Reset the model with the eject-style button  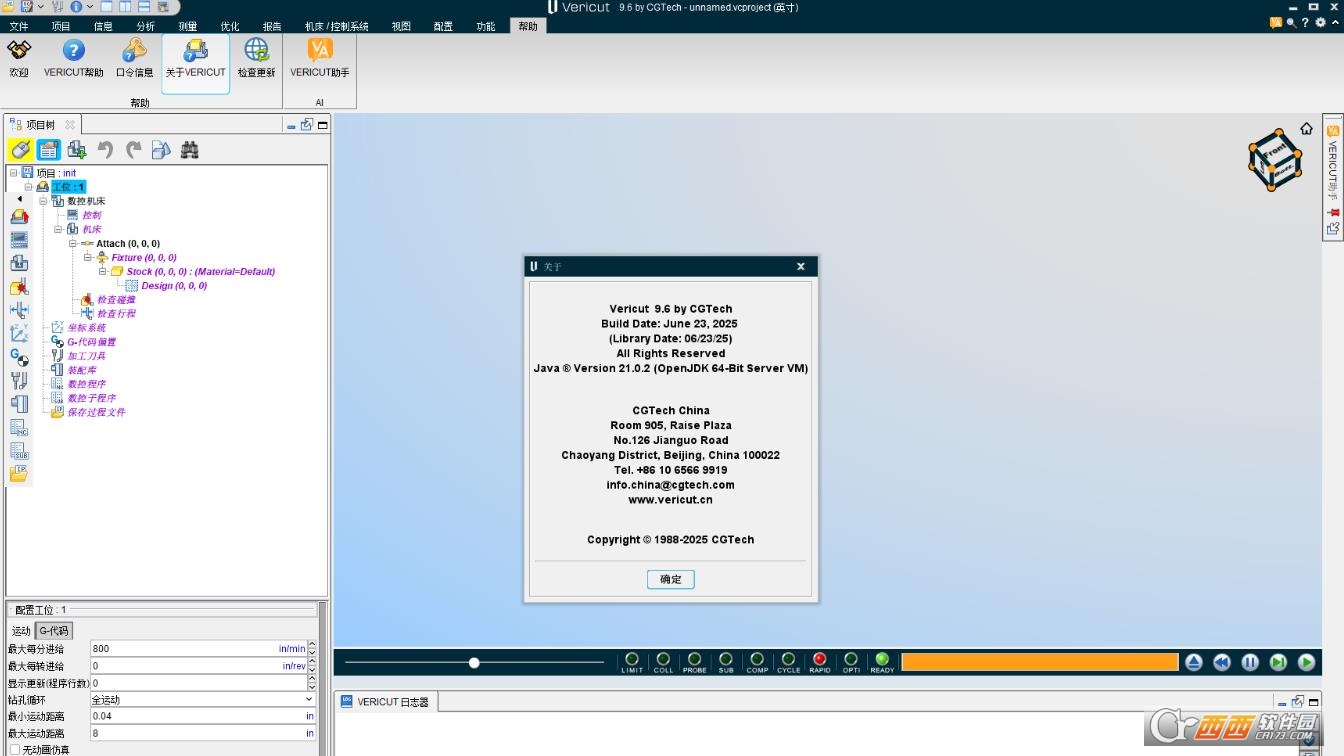tap(1194, 662)
